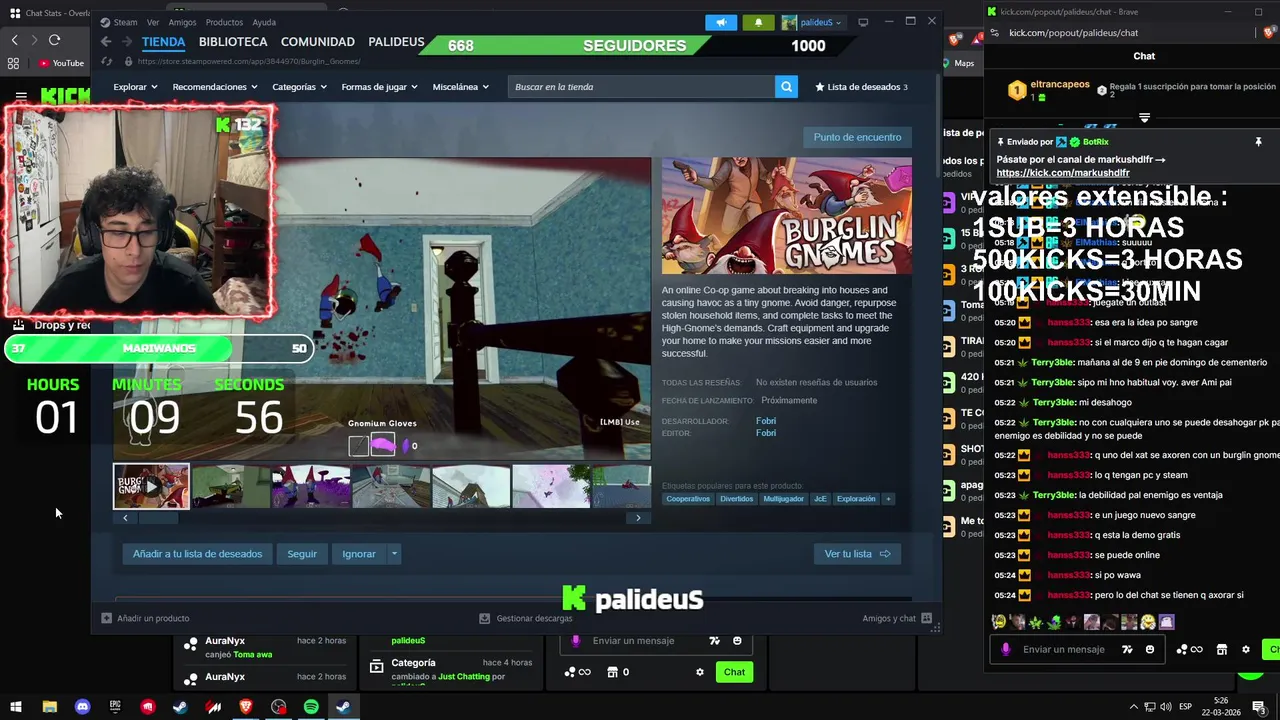Open Discord from the taskbar

pos(82,707)
